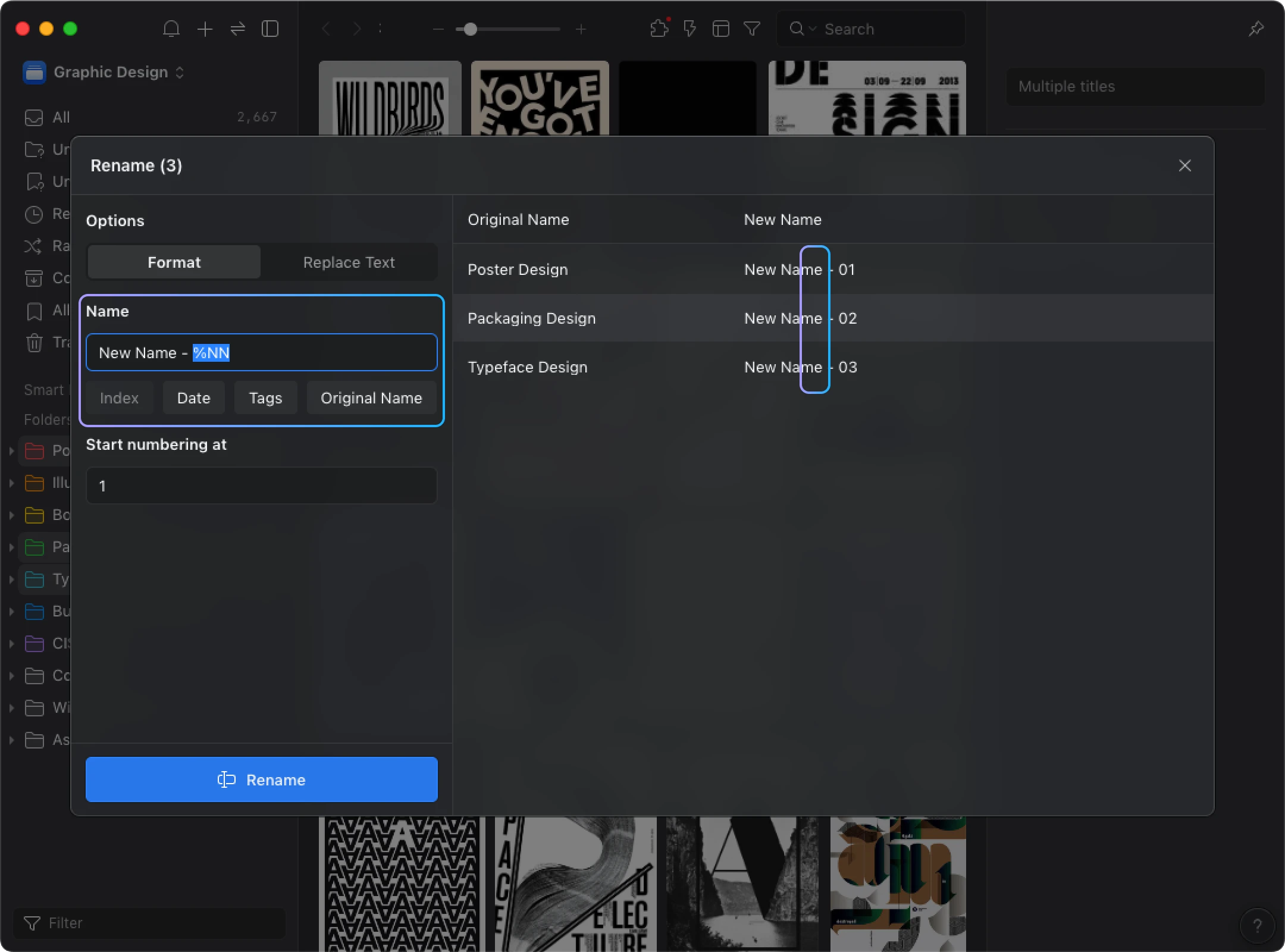The width and height of the screenshot is (1285, 952).
Task: Click the Random shuffle icon in sidebar
Action: 33,246
